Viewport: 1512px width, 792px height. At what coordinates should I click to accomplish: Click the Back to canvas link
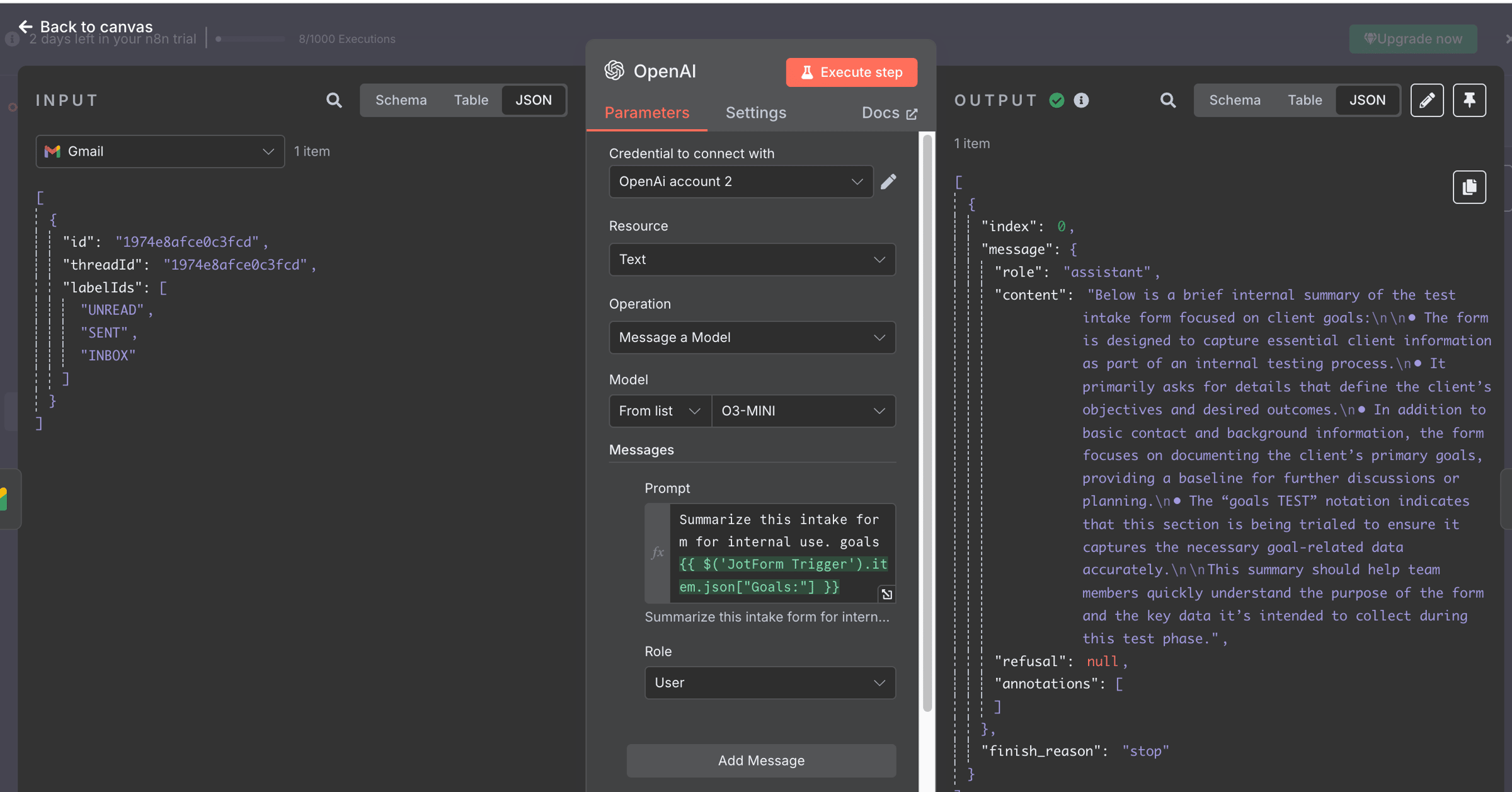(85, 26)
